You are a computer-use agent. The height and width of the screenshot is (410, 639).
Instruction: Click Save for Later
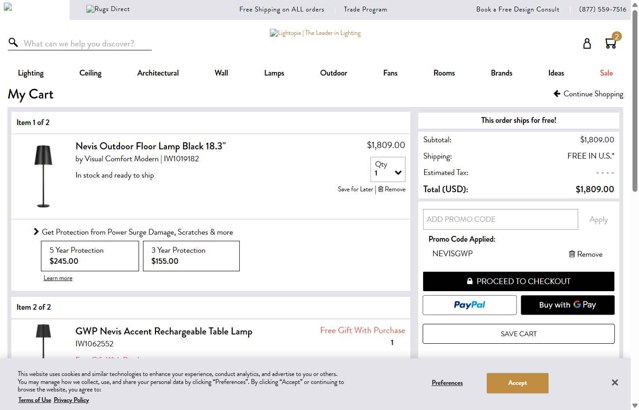click(x=355, y=189)
